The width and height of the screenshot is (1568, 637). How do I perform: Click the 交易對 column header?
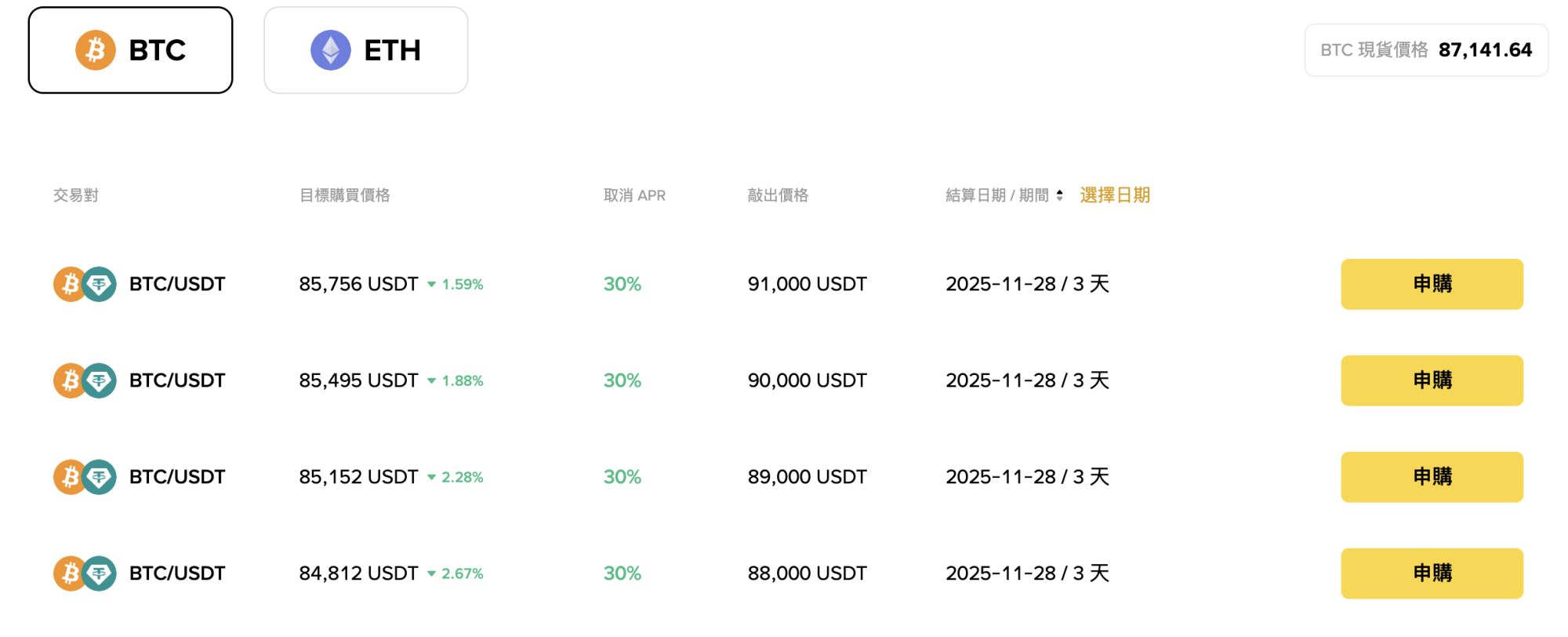tap(76, 195)
